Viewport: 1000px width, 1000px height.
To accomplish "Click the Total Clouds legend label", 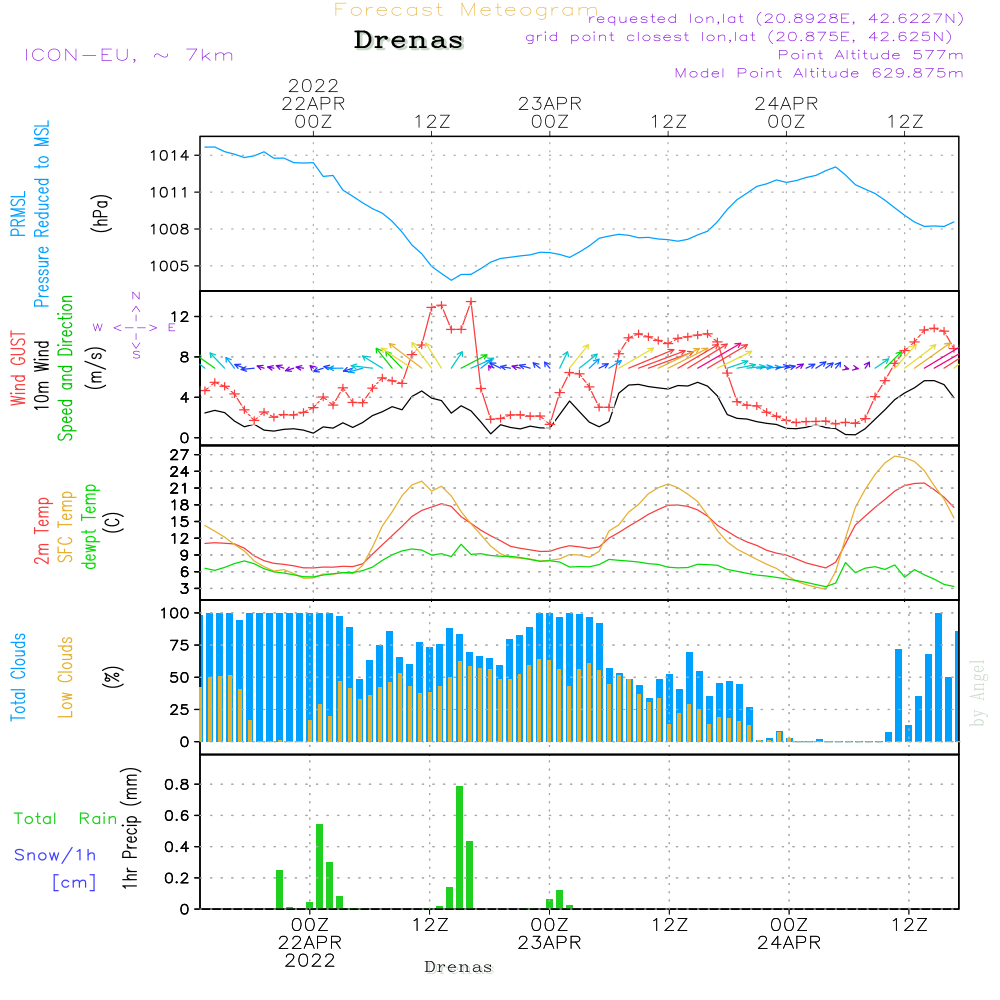I will click(18, 677).
